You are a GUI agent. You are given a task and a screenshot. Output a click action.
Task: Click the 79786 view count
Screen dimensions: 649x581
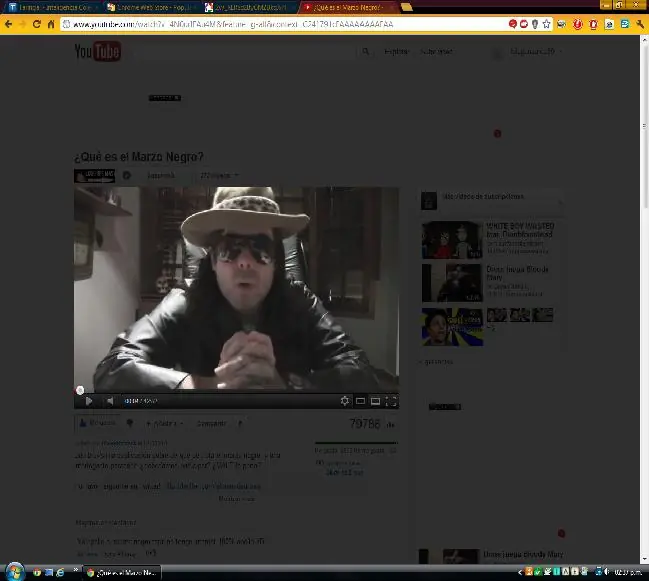(x=365, y=424)
